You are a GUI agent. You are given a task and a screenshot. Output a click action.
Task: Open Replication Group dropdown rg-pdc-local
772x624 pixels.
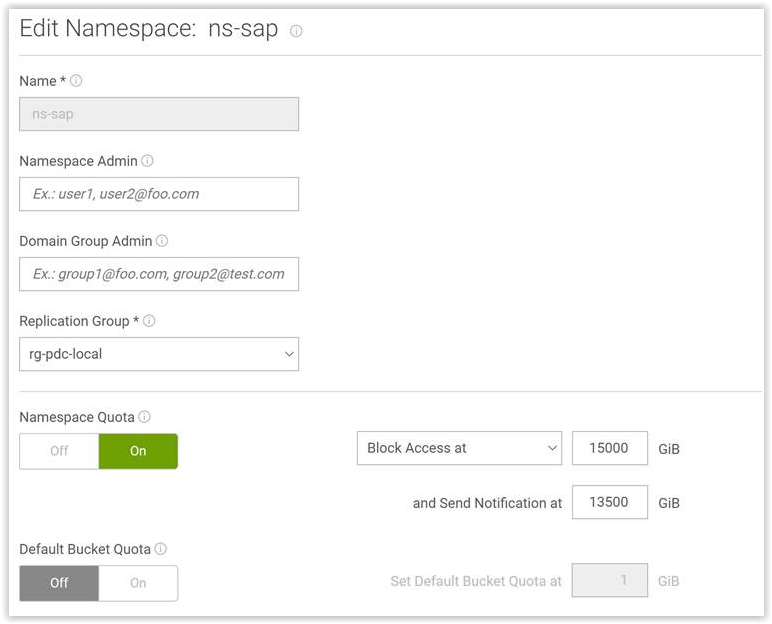[x=159, y=354]
